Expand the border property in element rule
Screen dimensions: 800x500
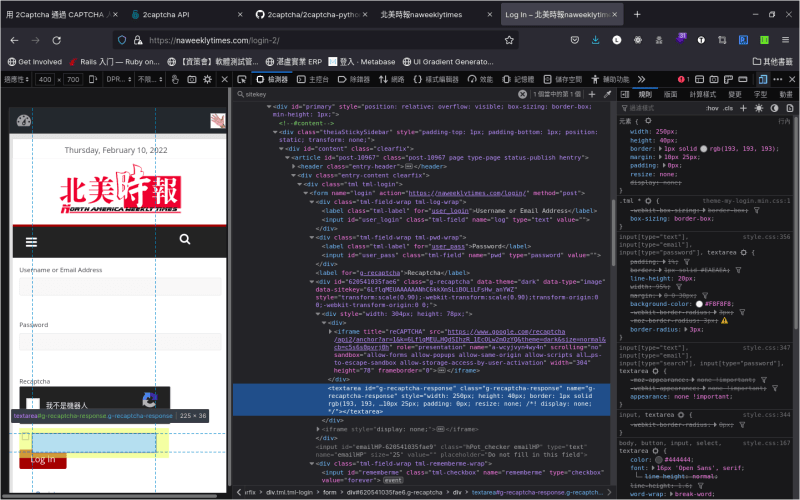click(660, 149)
